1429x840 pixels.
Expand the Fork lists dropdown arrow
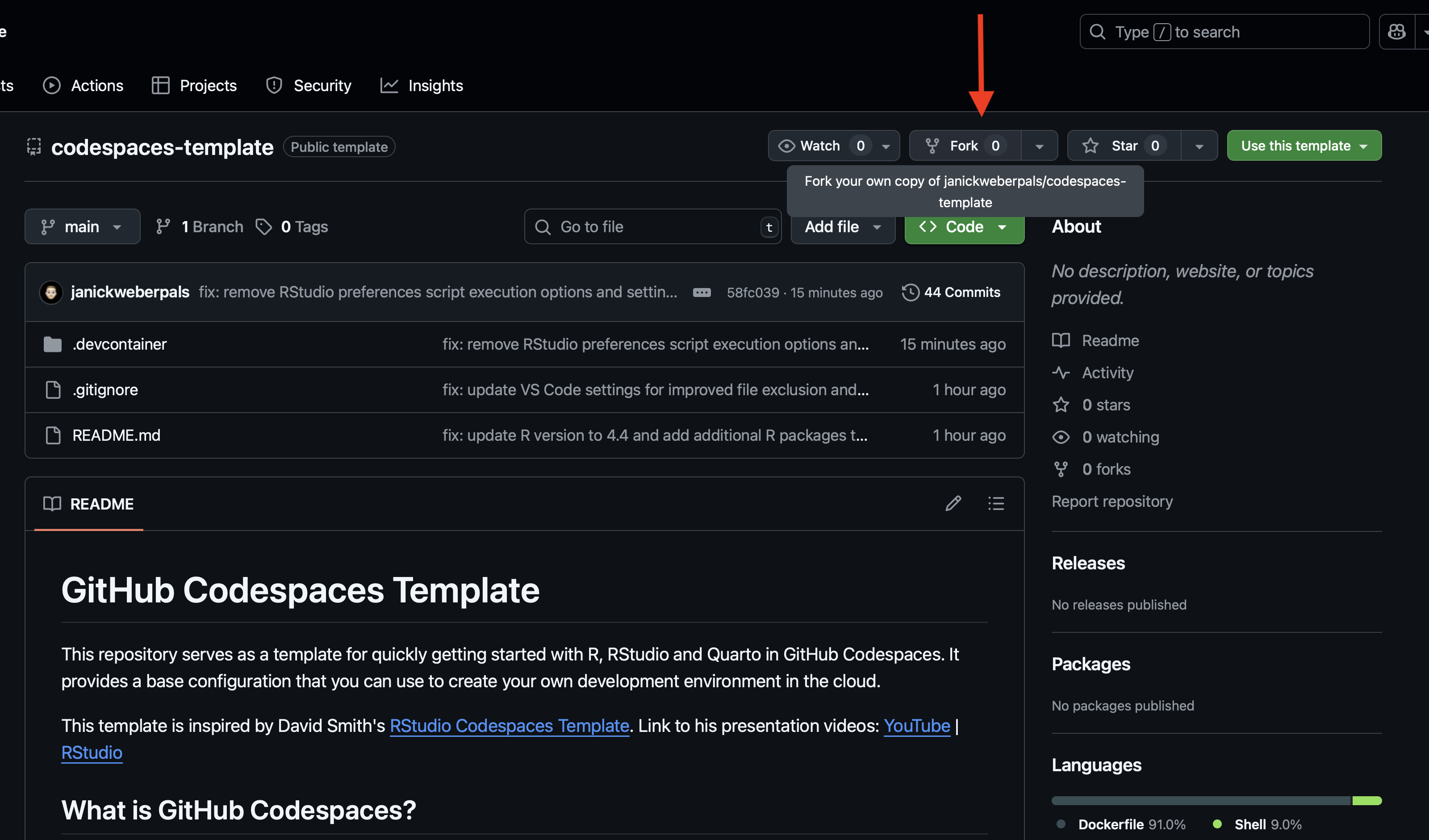pyautogui.click(x=1040, y=146)
